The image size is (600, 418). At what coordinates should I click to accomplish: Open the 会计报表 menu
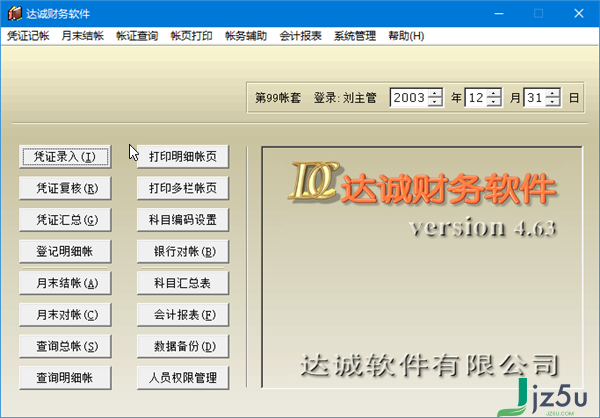tap(300, 36)
